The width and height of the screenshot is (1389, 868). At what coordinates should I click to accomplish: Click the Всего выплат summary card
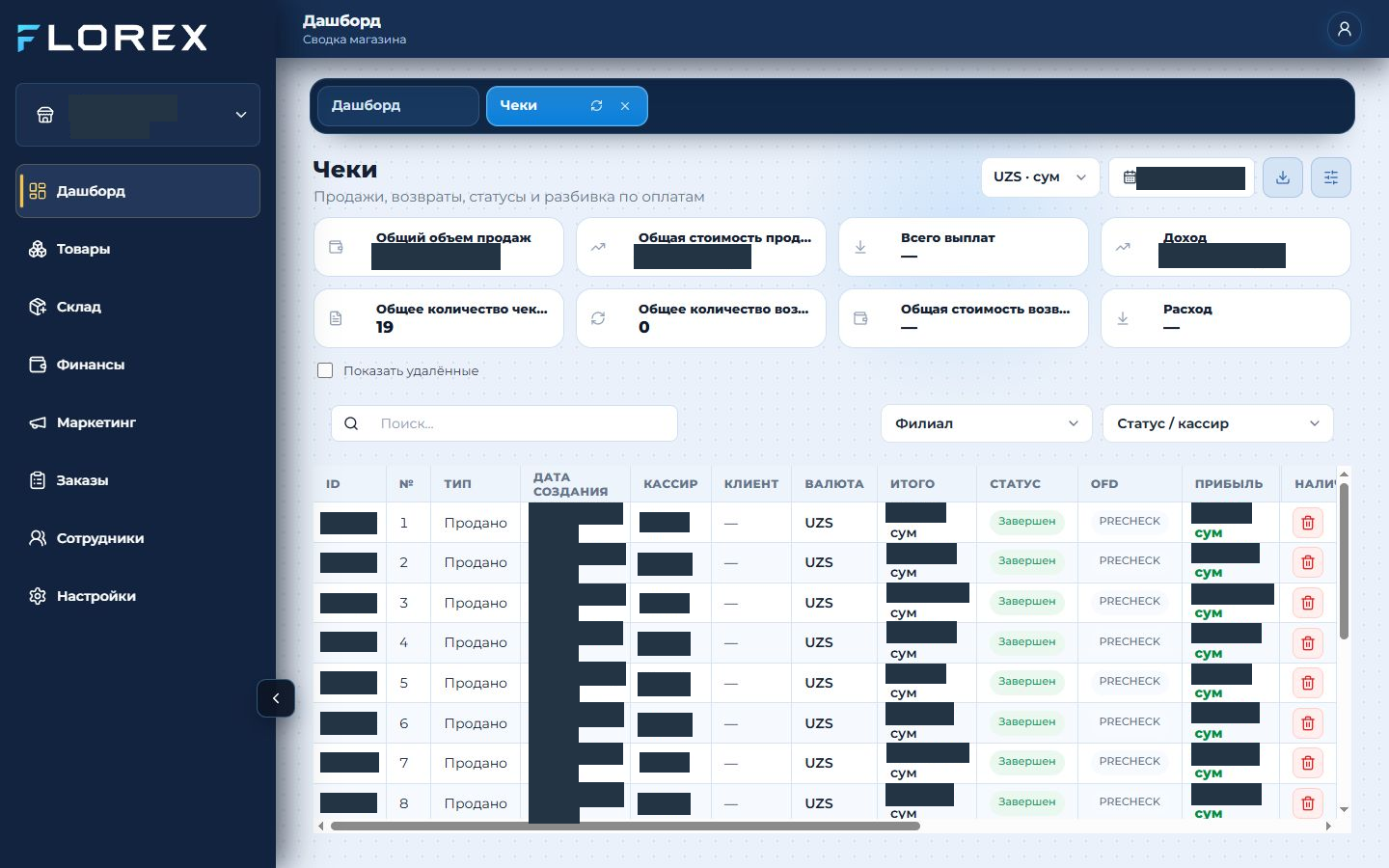pos(964,247)
